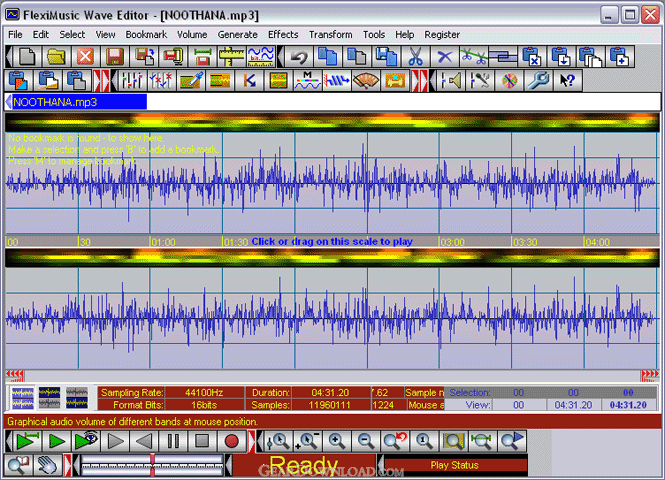This screenshot has height=480, width=665.
Task: Select the blue hand pan tool
Action: tap(48, 465)
